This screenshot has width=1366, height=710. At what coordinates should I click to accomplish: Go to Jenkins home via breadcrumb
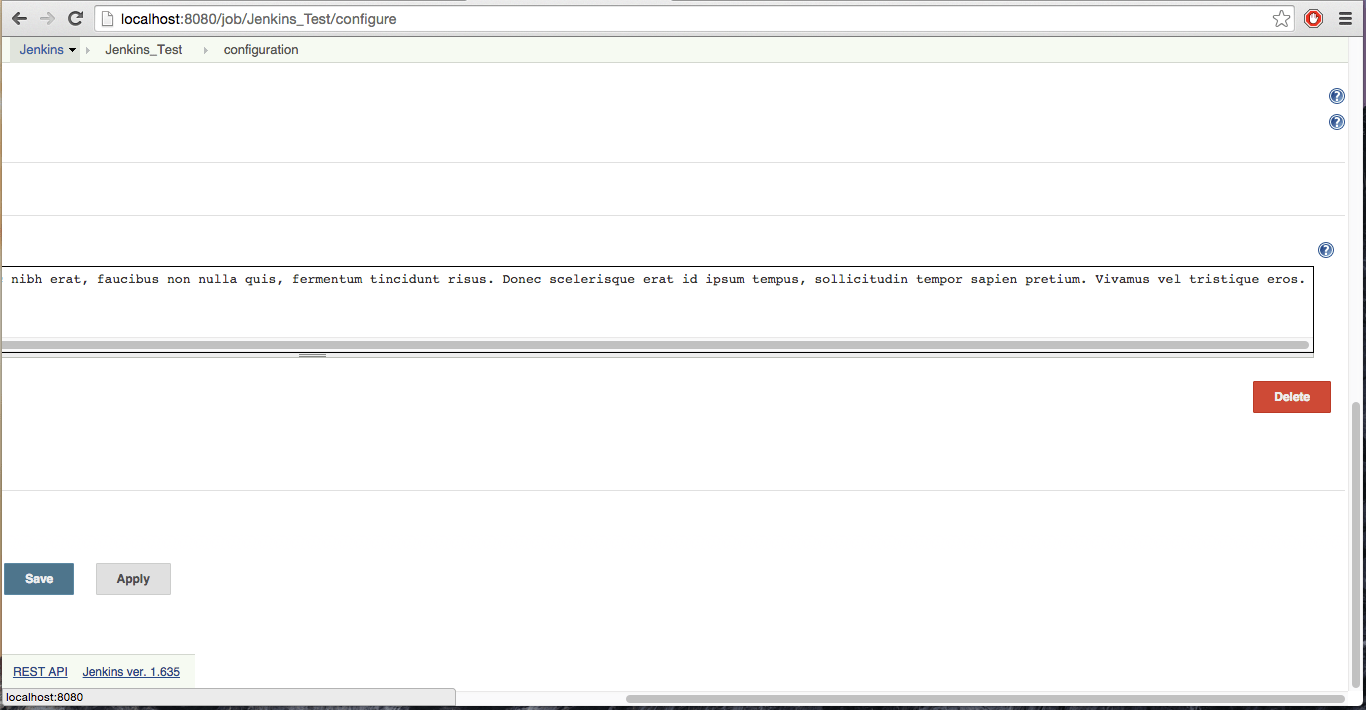[41, 49]
